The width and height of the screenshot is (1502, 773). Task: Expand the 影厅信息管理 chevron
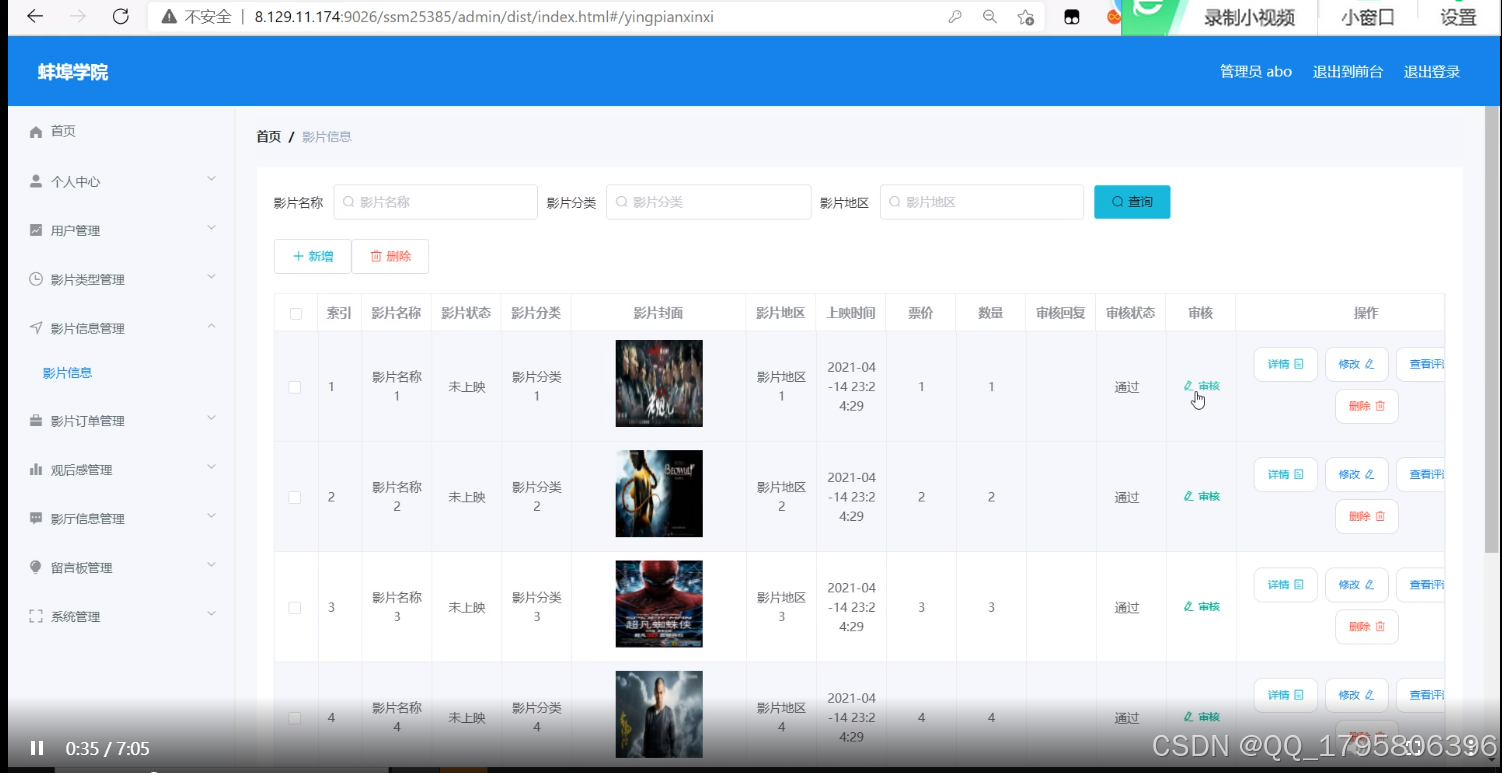click(x=211, y=516)
